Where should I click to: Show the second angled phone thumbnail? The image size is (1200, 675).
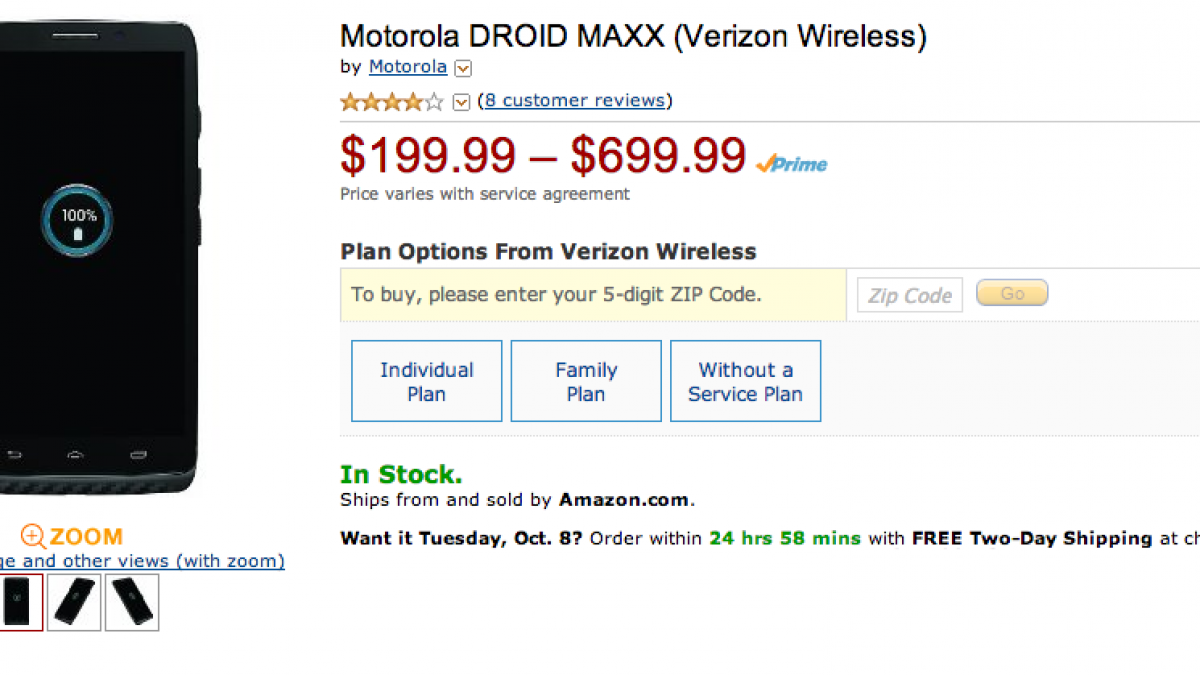click(74, 602)
